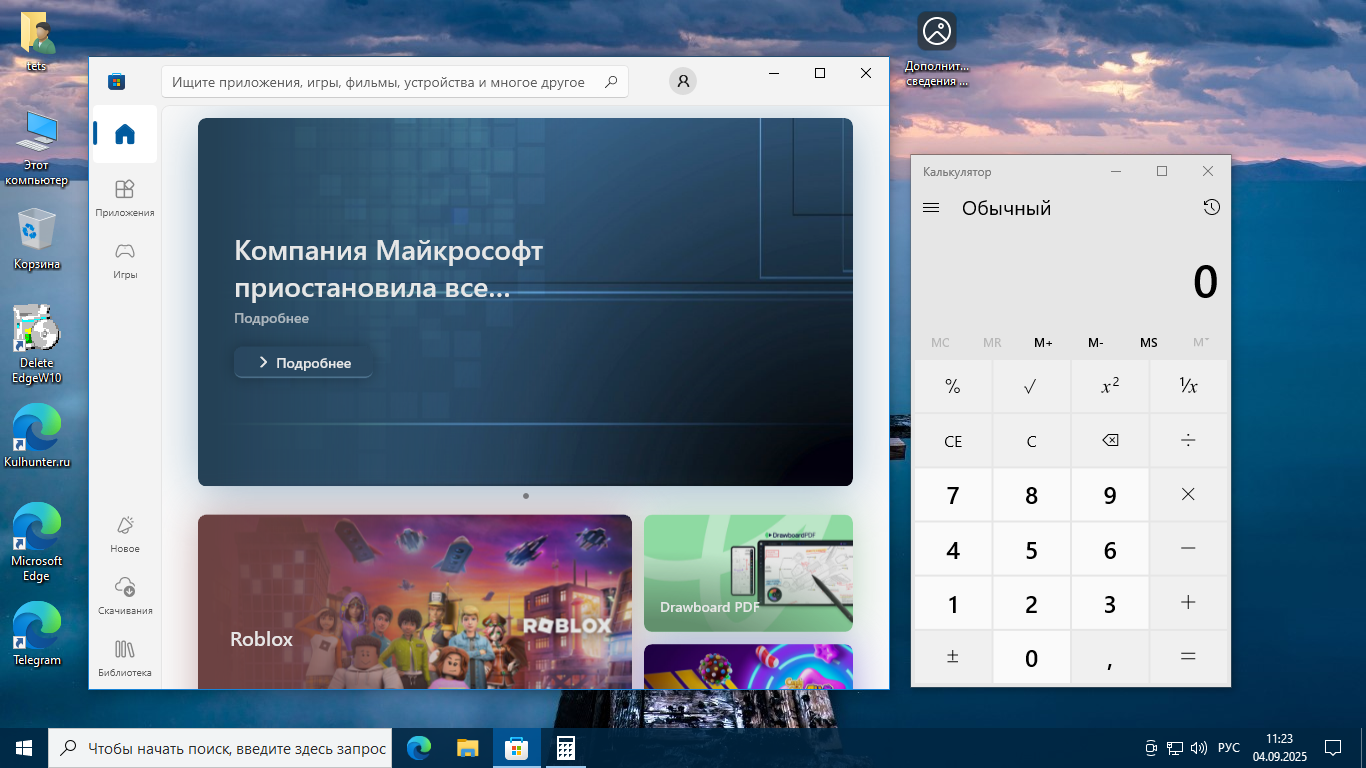Click the РУС language indicator
The height and width of the screenshot is (768, 1366).
(x=1229, y=748)
